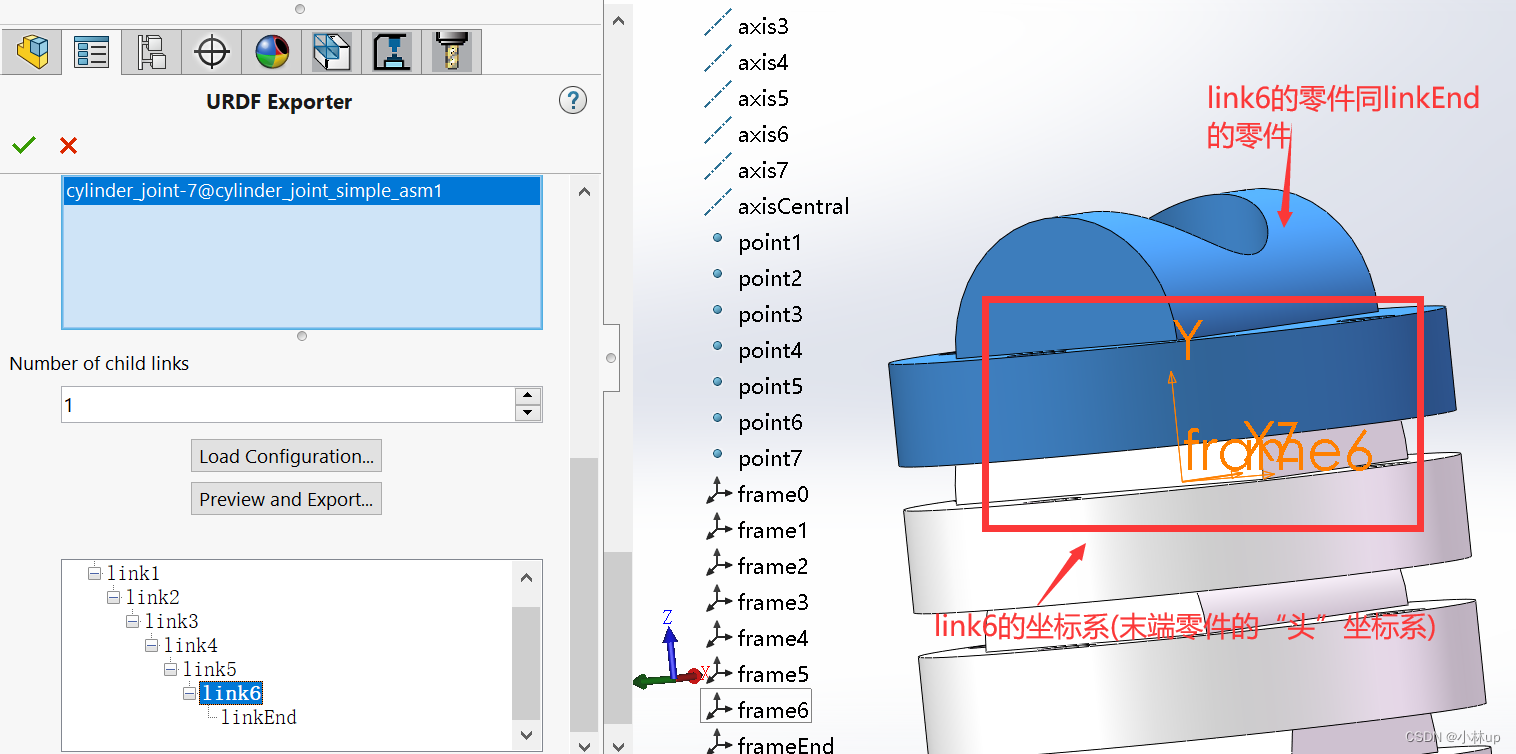Click the point1 reference point icon
Image resolution: width=1516 pixels, height=754 pixels.
click(x=717, y=238)
